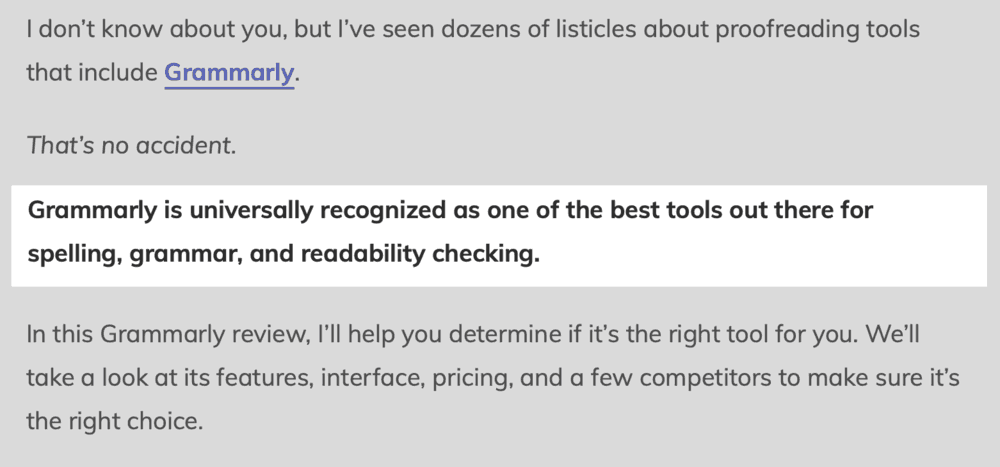
Task: Click the word "interface," in last paragraph
Action: pyautogui.click(x=372, y=378)
